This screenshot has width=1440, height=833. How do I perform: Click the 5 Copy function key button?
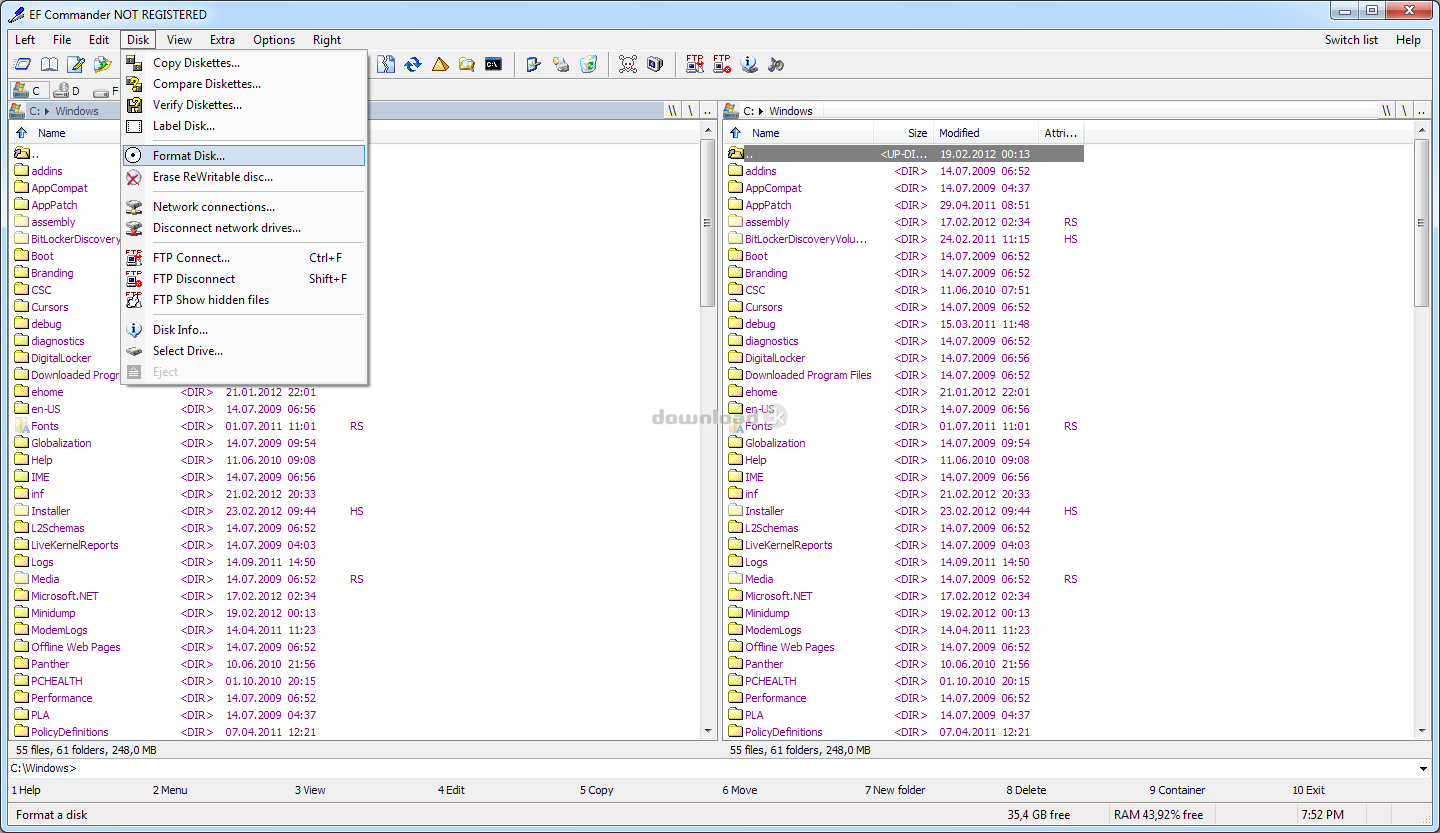[x=597, y=790]
